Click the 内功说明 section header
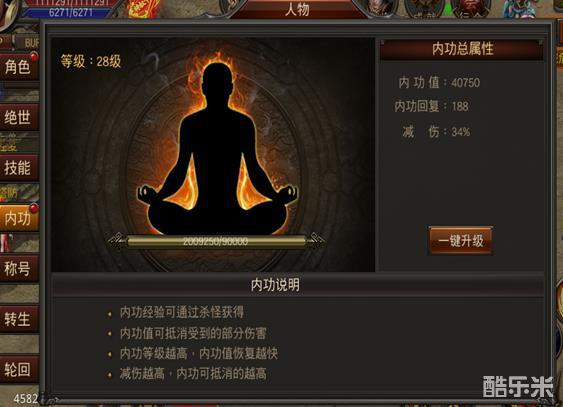 point(275,285)
